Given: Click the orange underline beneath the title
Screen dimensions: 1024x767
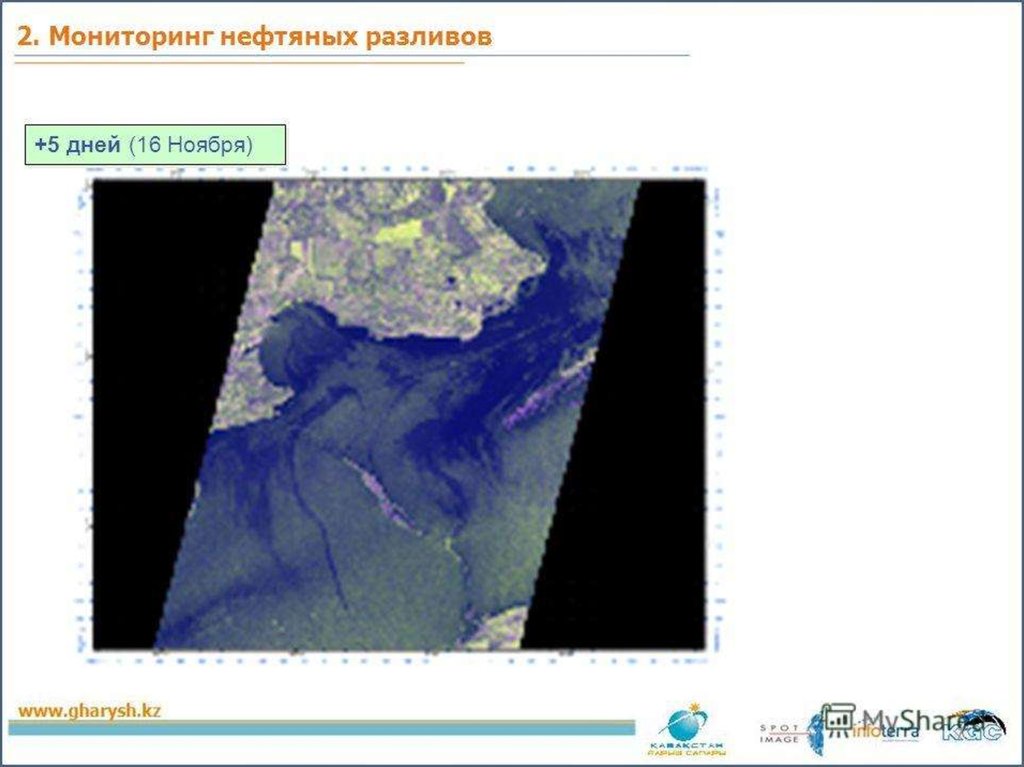Looking at the screenshot, I should tap(240, 63).
